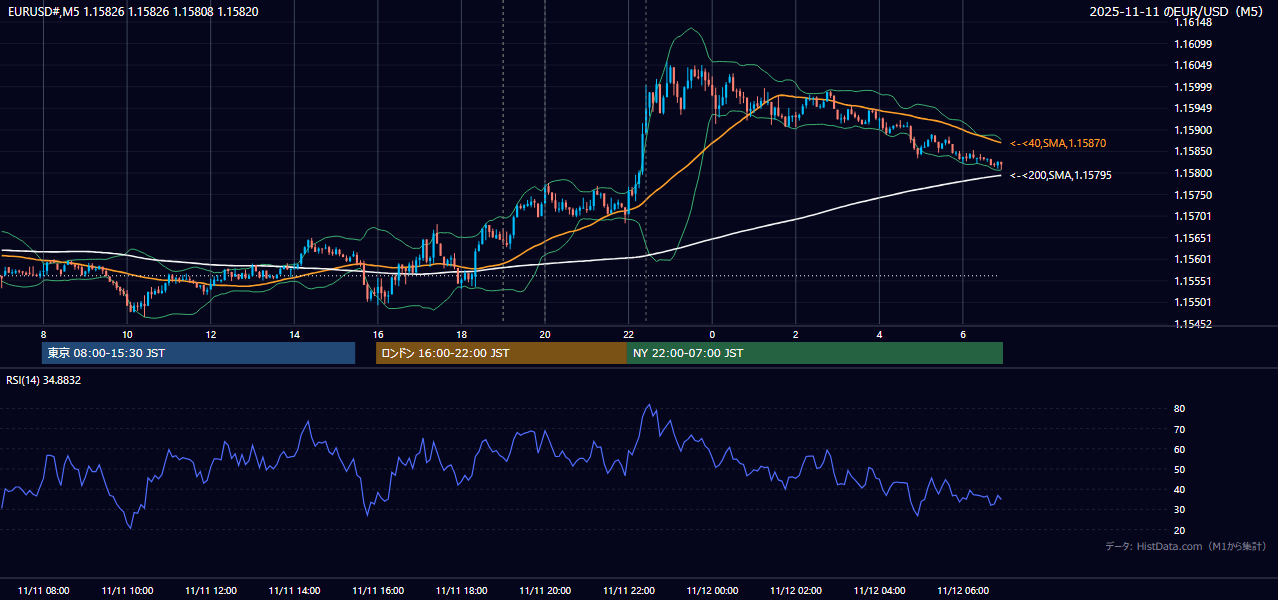Image resolution: width=1278 pixels, height=600 pixels.
Task: Click hour label 18 under the price chart
Action: tap(461, 334)
